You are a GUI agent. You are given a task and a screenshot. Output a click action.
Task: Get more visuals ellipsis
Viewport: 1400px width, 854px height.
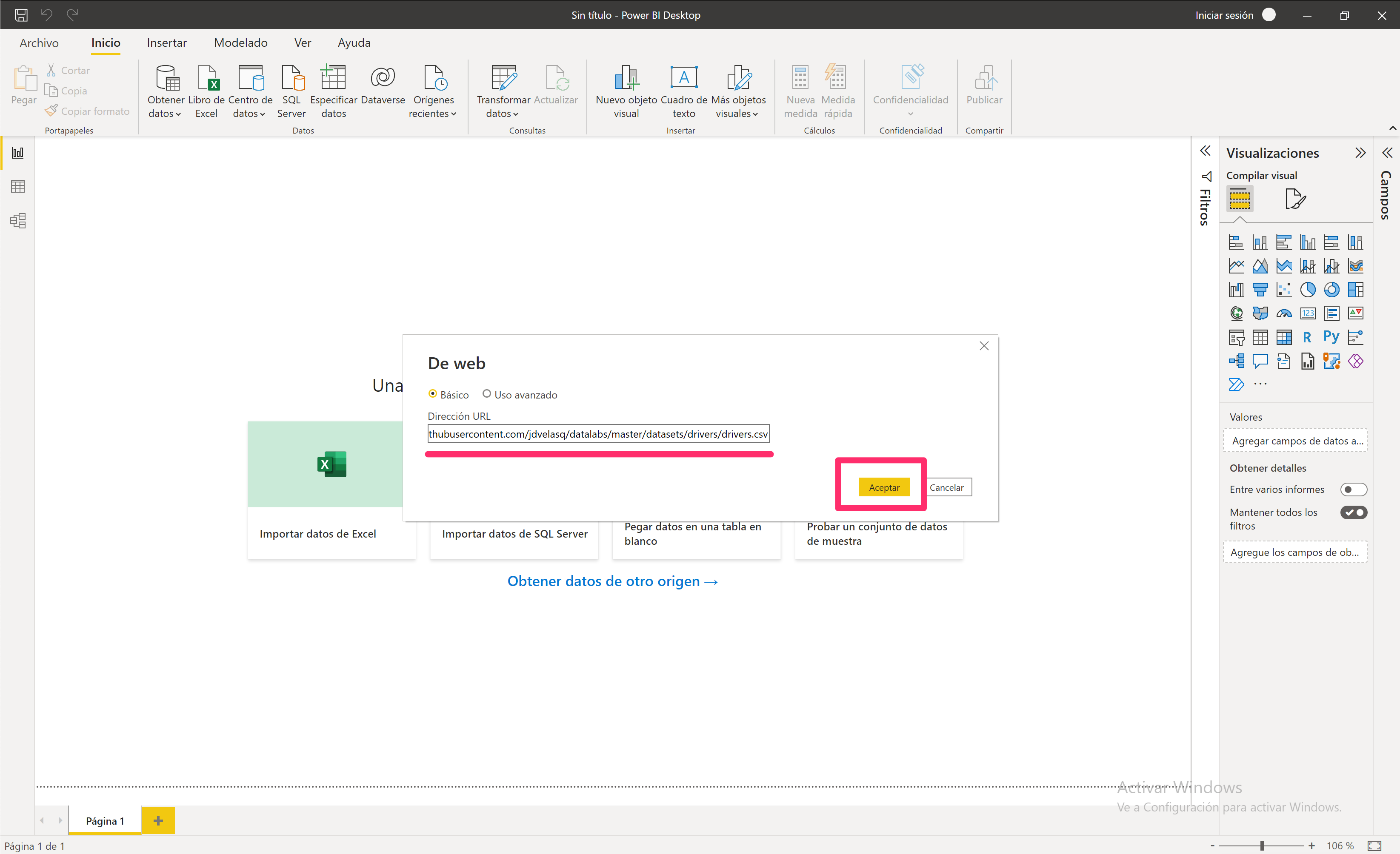point(1260,384)
